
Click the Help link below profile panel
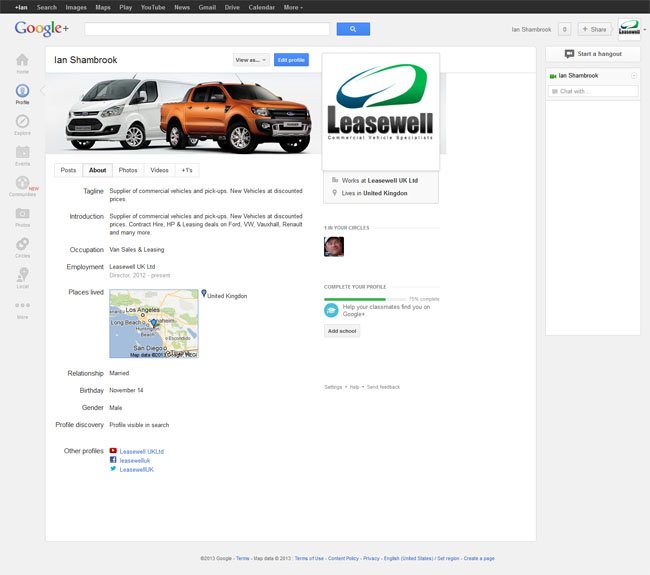[x=354, y=387]
